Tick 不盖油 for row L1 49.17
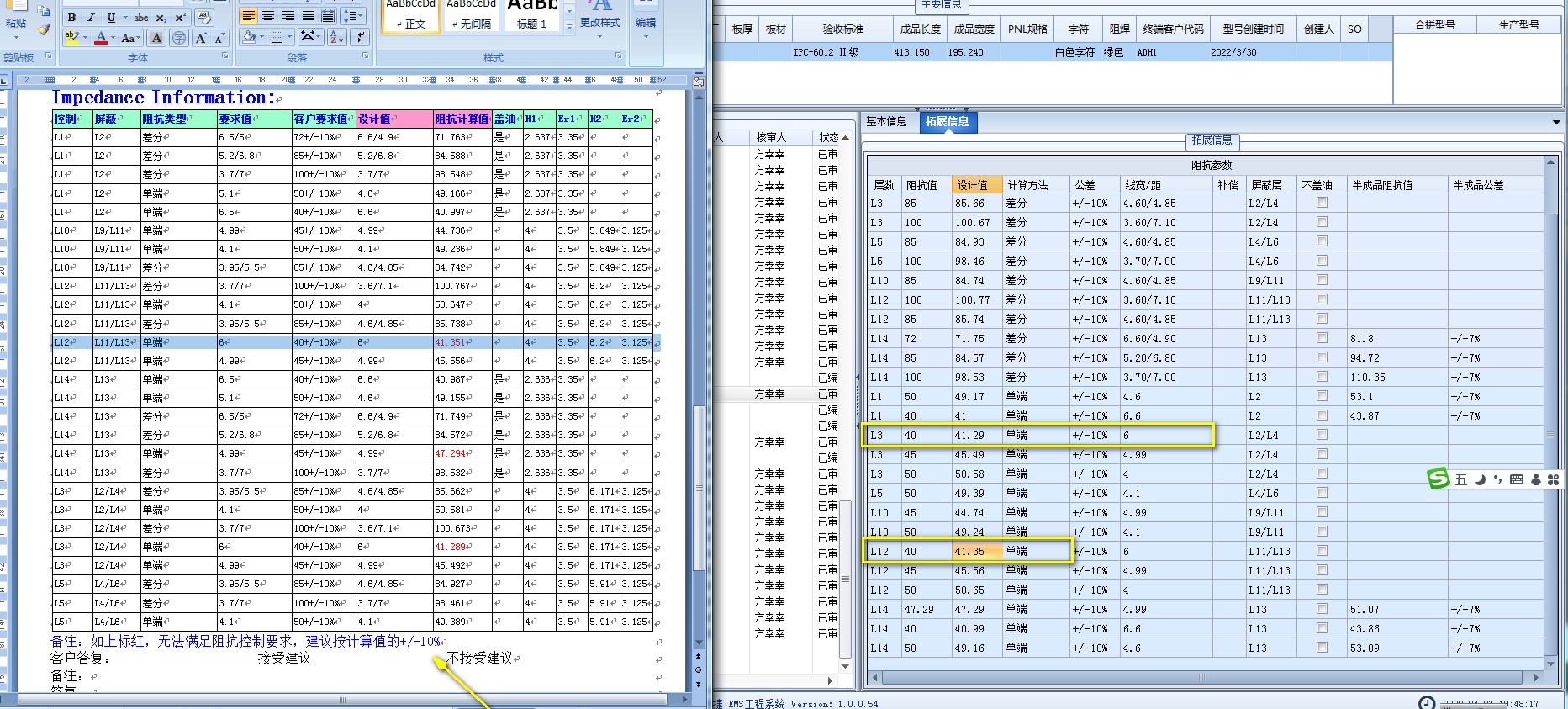Viewport: 1568px width, 709px height. tap(1322, 396)
